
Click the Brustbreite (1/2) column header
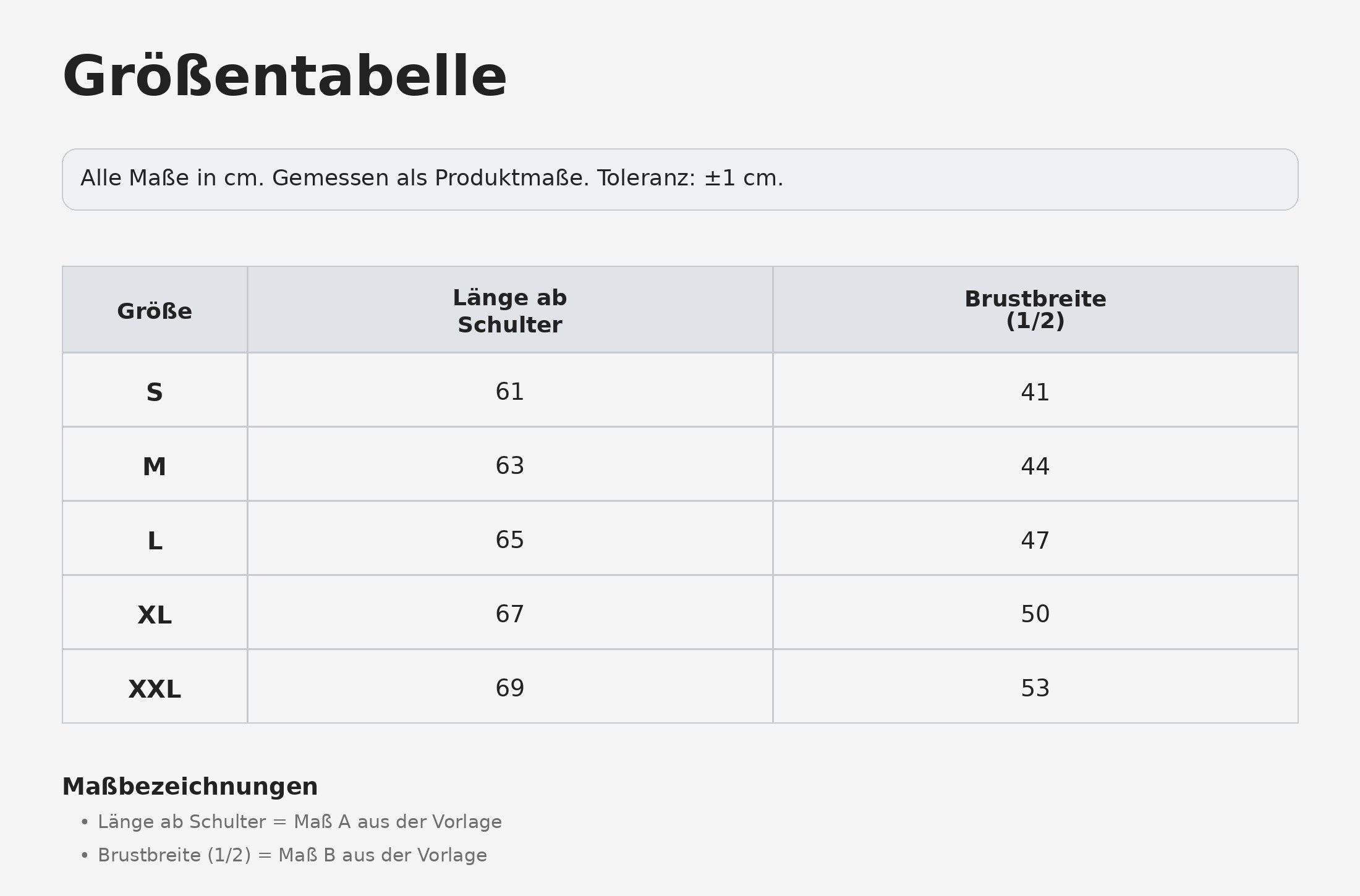(1035, 310)
